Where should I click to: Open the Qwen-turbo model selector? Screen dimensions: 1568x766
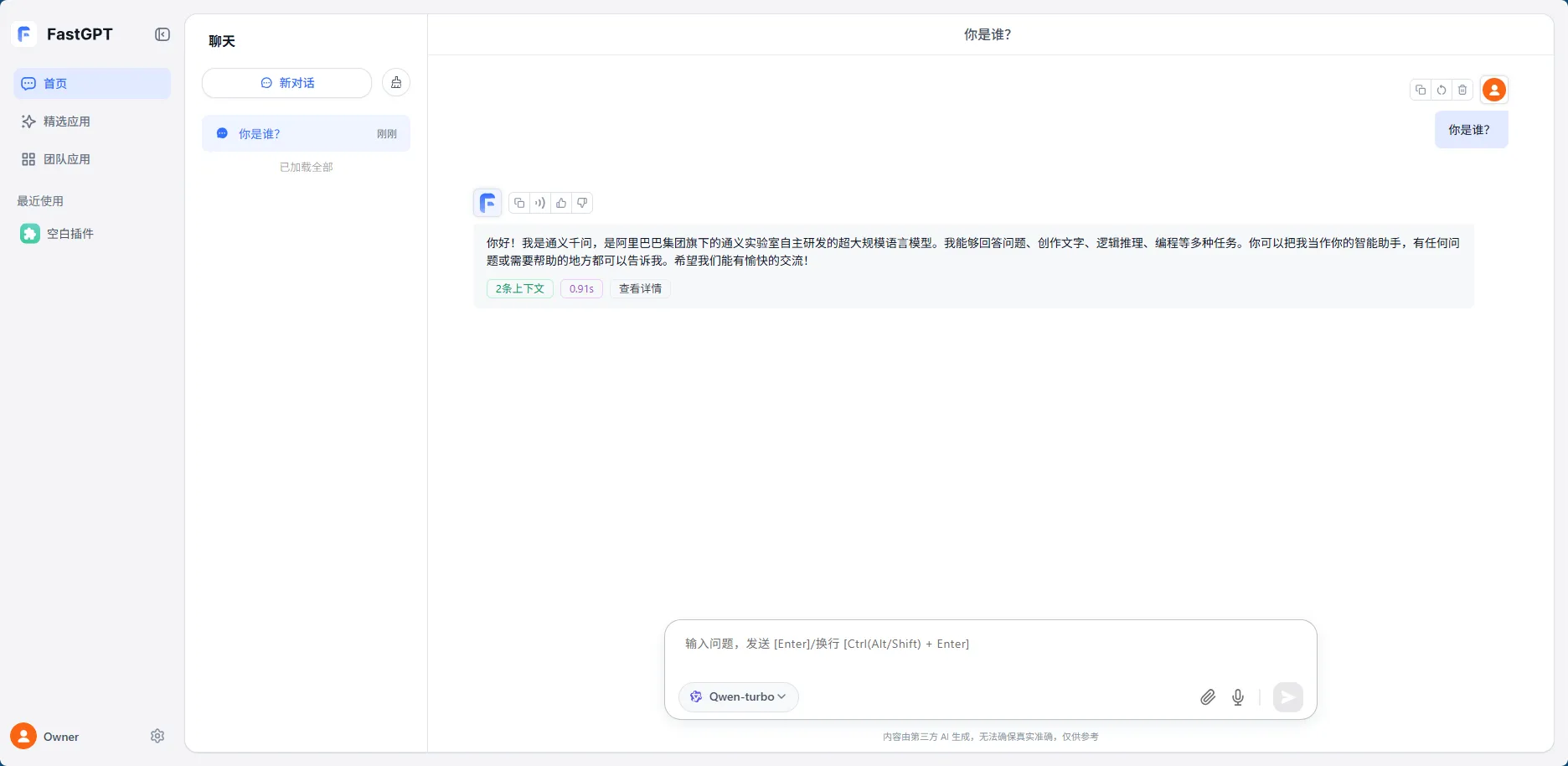point(738,696)
